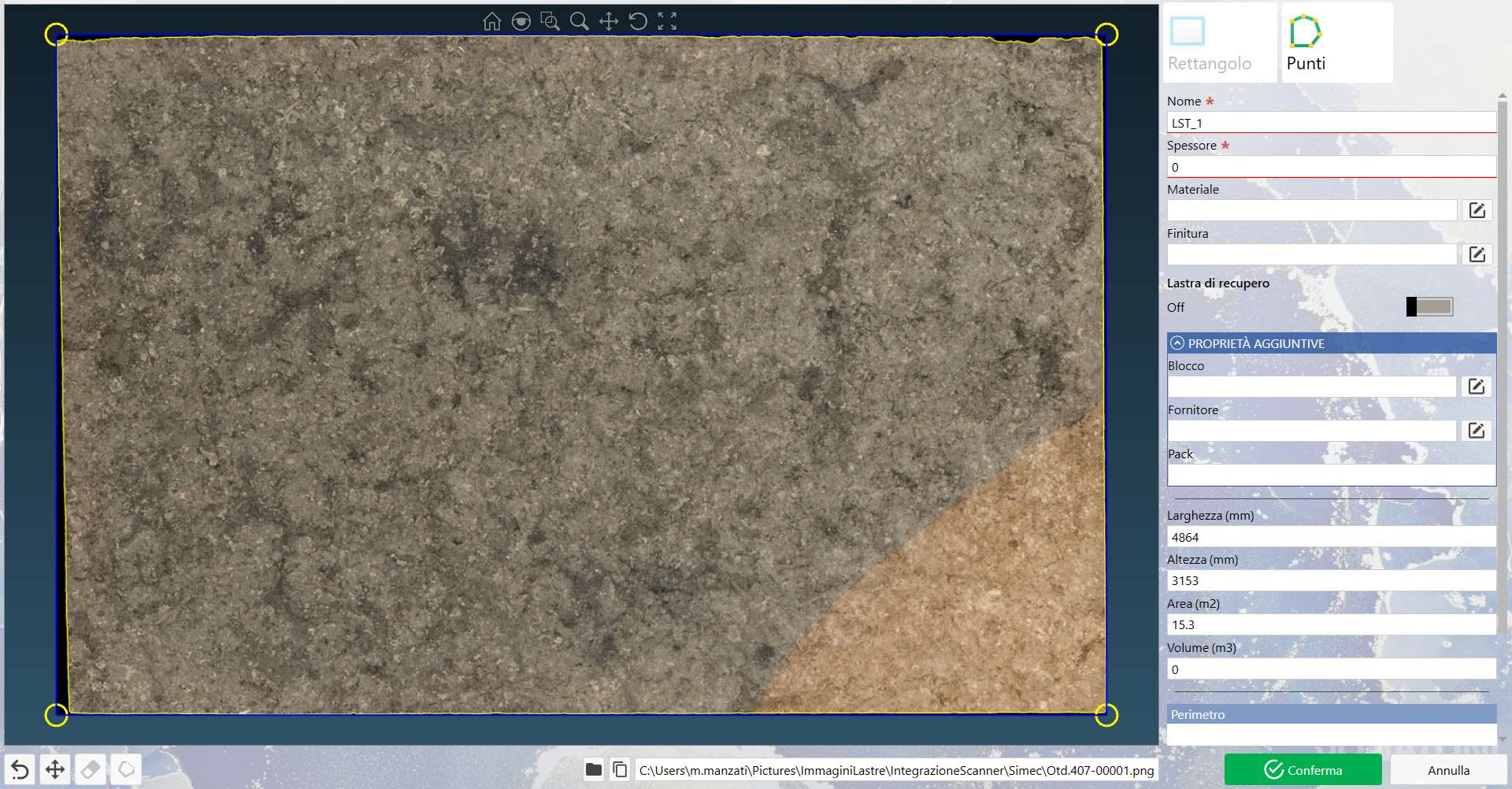Click the bottom-left yellow corner handle

click(x=57, y=715)
